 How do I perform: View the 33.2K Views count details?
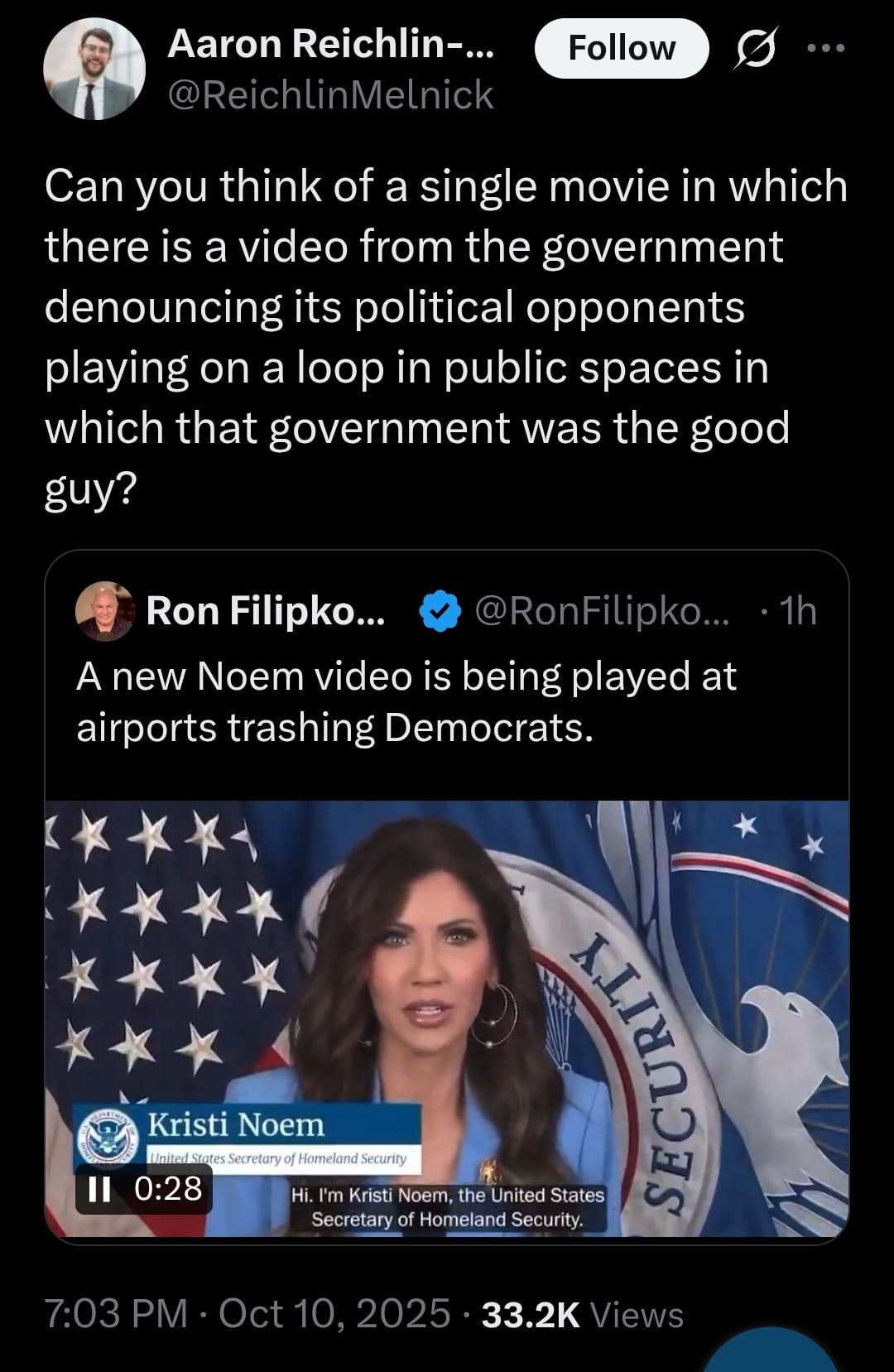click(x=582, y=1315)
